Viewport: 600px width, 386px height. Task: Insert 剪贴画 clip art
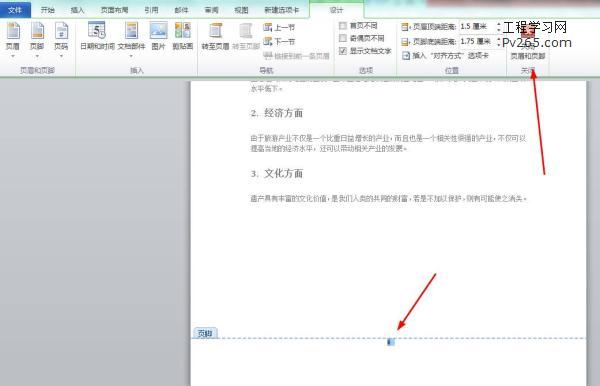[183, 36]
